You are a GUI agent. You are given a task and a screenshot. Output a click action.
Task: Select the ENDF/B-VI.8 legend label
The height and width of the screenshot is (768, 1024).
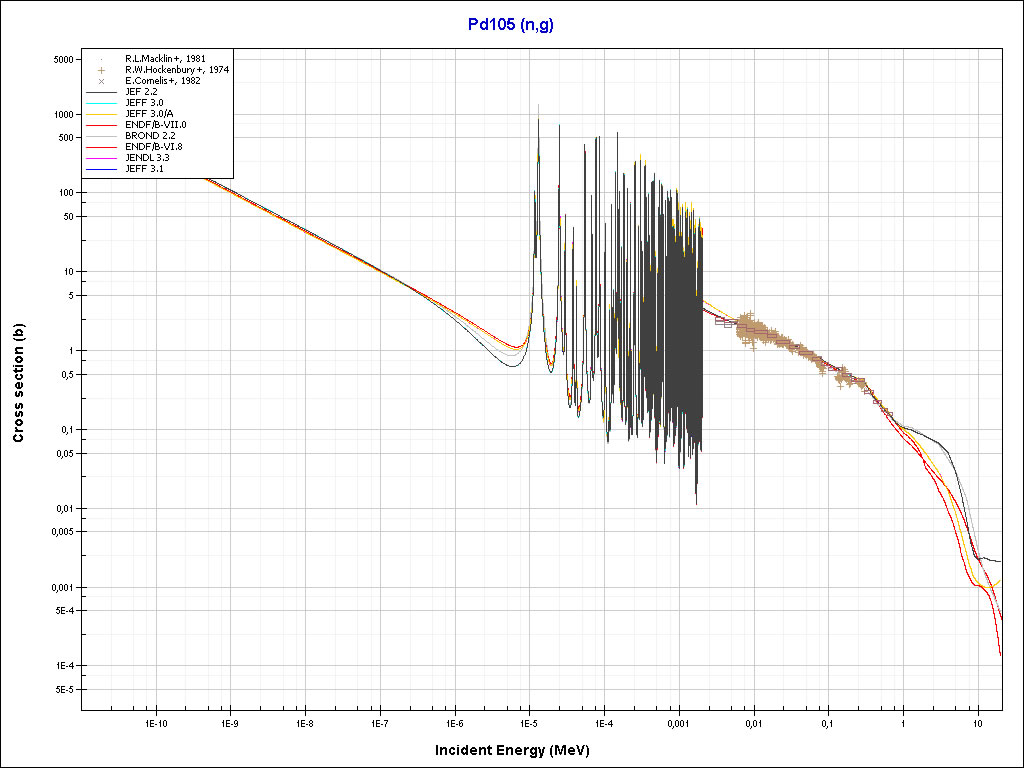(154, 147)
